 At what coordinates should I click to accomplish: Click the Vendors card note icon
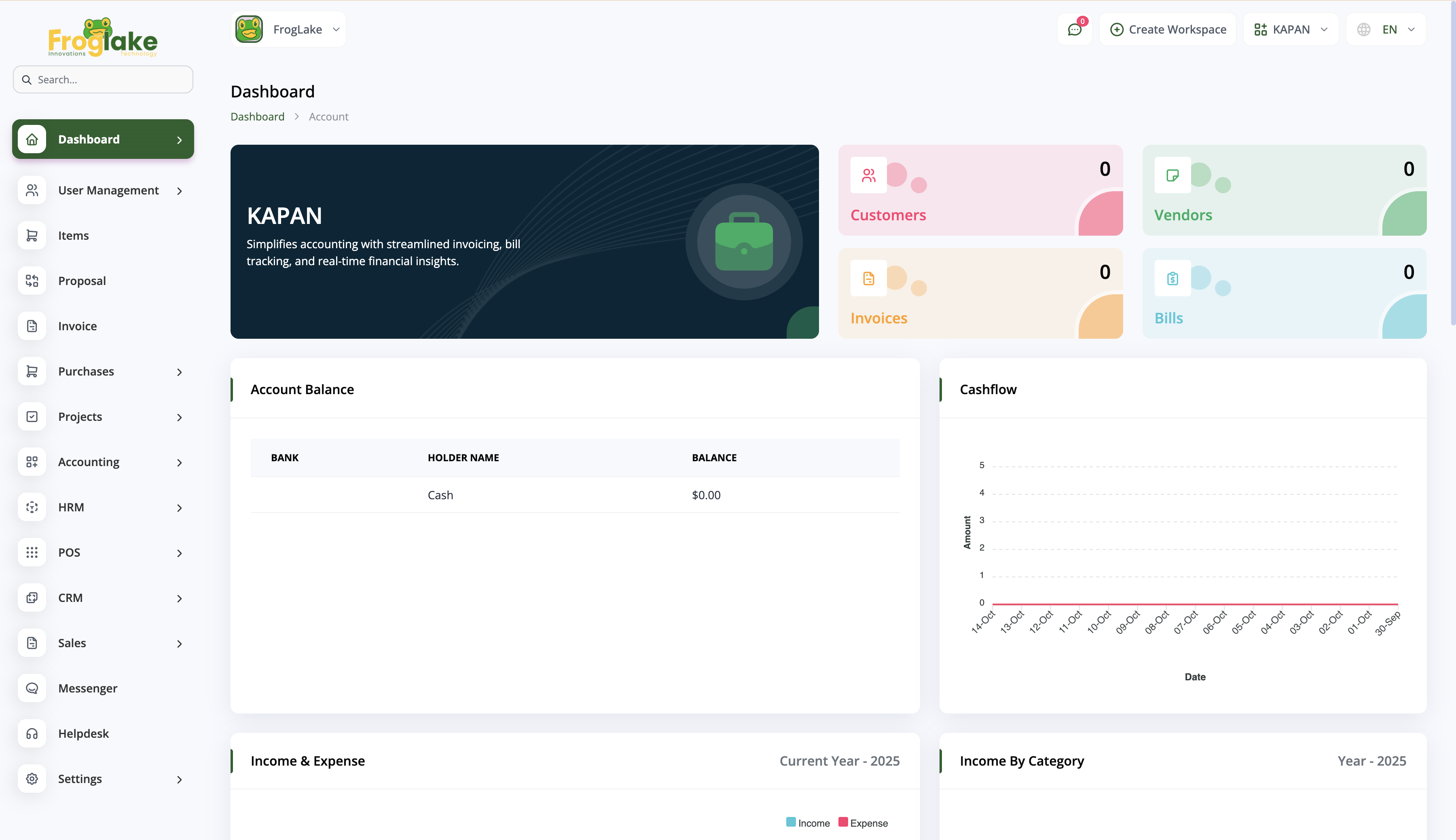[x=1172, y=175]
